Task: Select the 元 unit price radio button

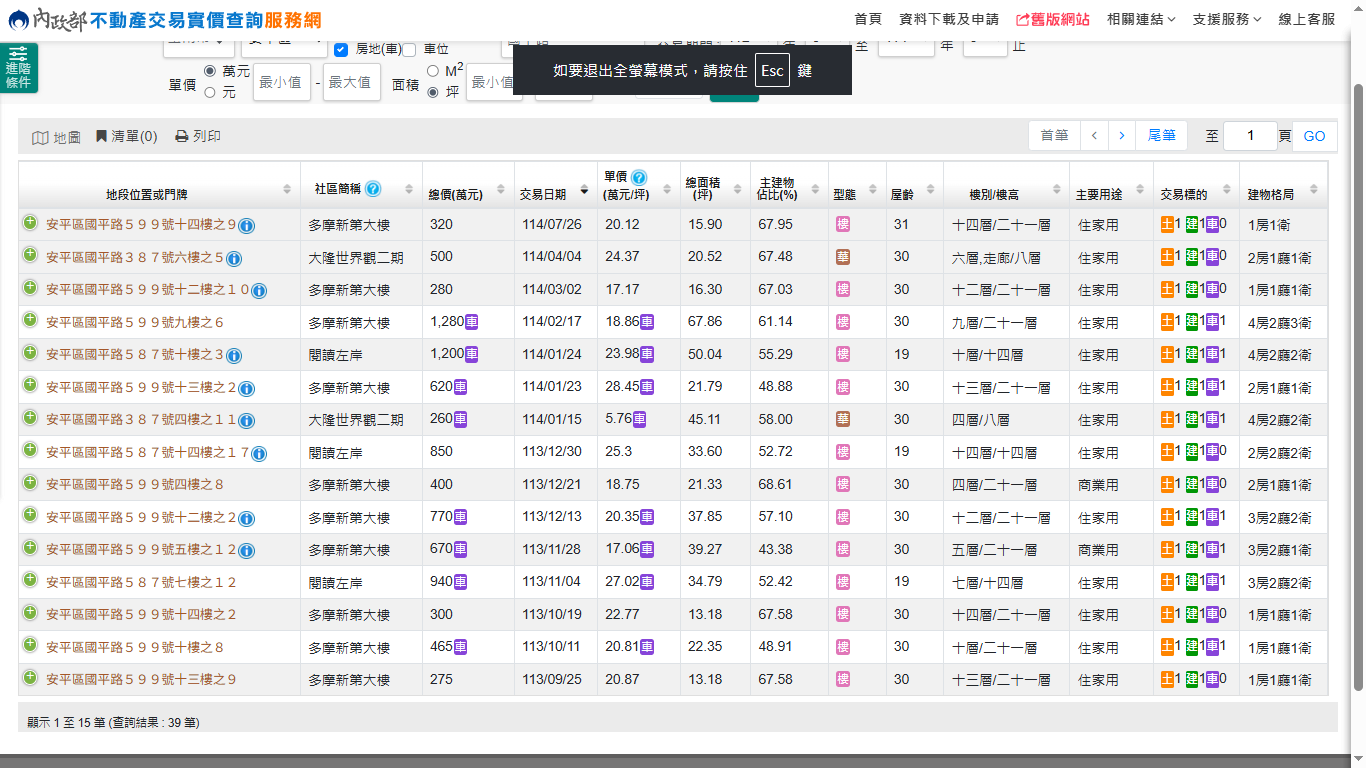Action: click(x=210, y=92)
